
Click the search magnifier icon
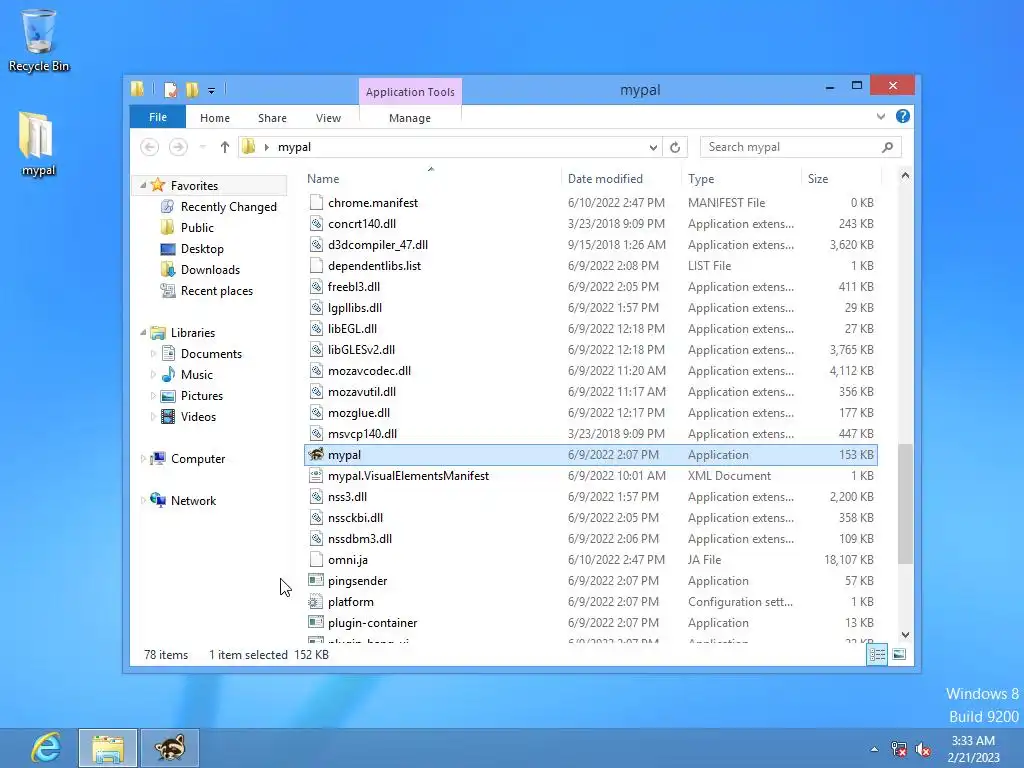point(887,147)
